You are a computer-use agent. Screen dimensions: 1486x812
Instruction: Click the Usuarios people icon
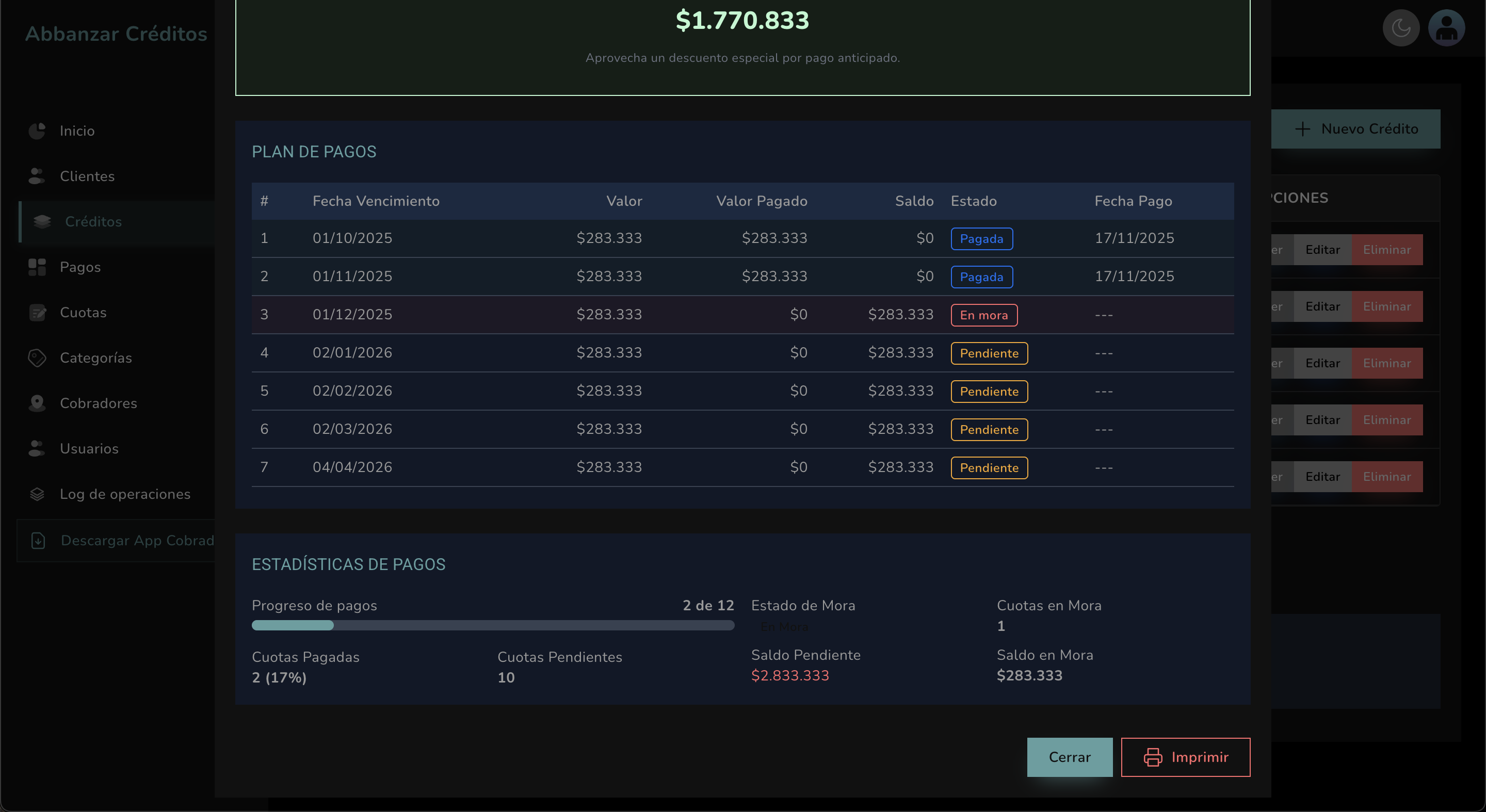tap(37, 449)
